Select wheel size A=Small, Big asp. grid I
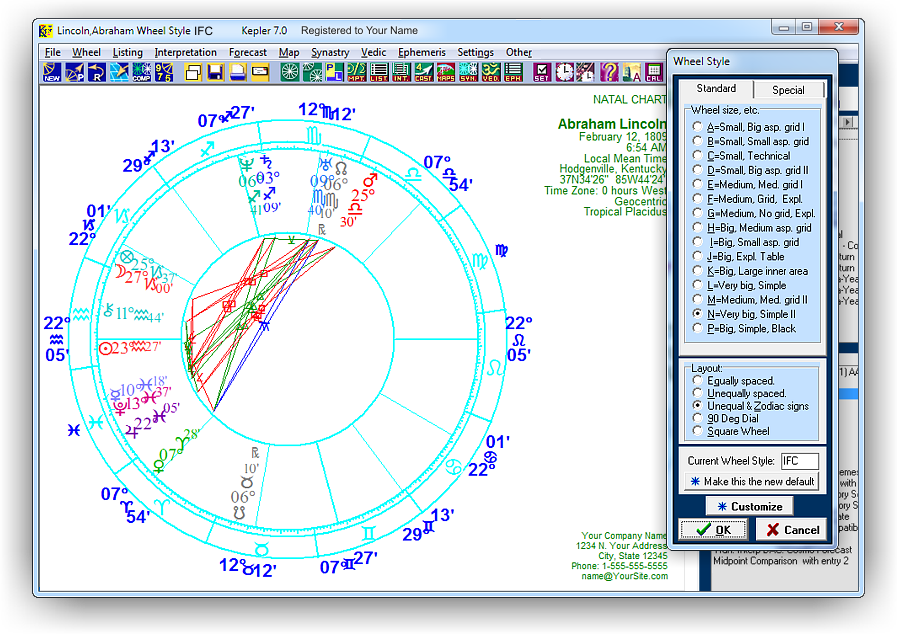Viewport: 897px width, 634px height. point(697,125)
